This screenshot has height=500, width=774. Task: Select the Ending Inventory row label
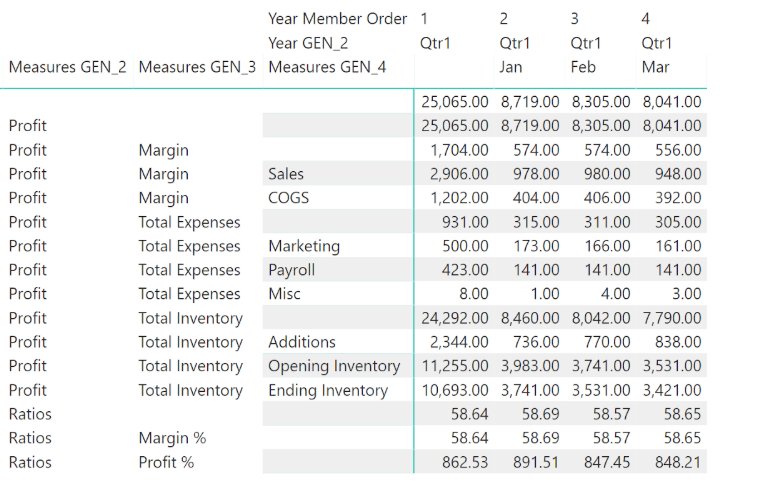point(328,390)
